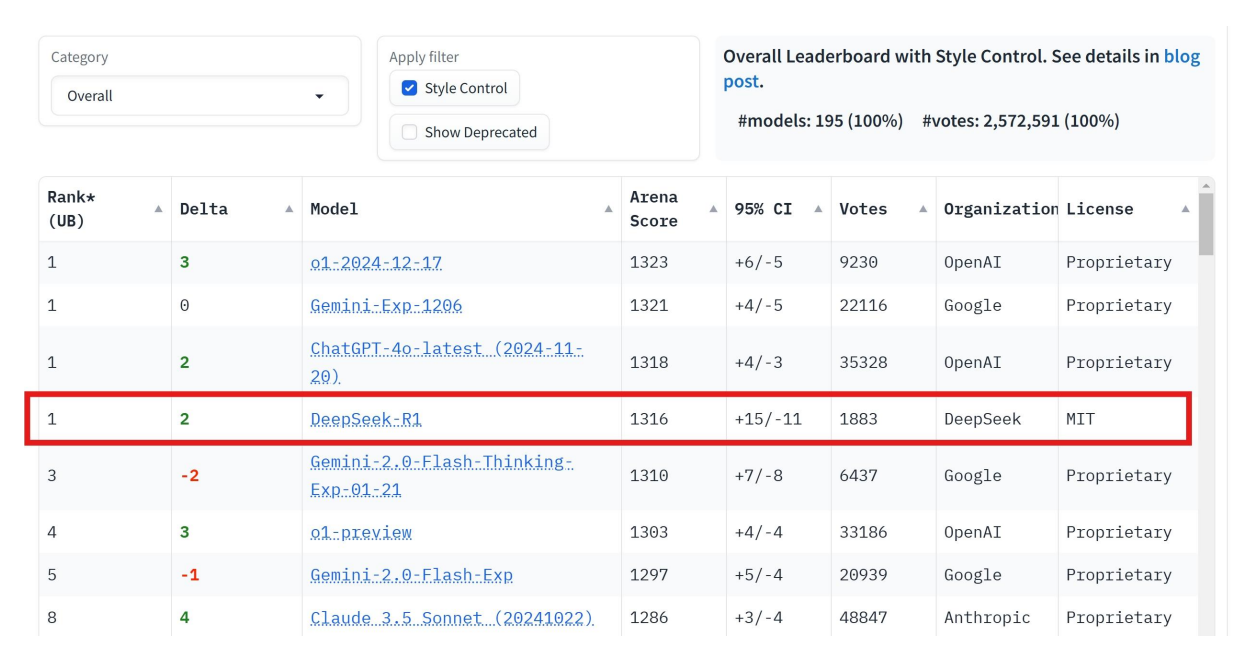Click Gemini-2.0-Flash-Thinking-Exp-01-21 link
Screen dimensions: 1245x662
(441, 464)
